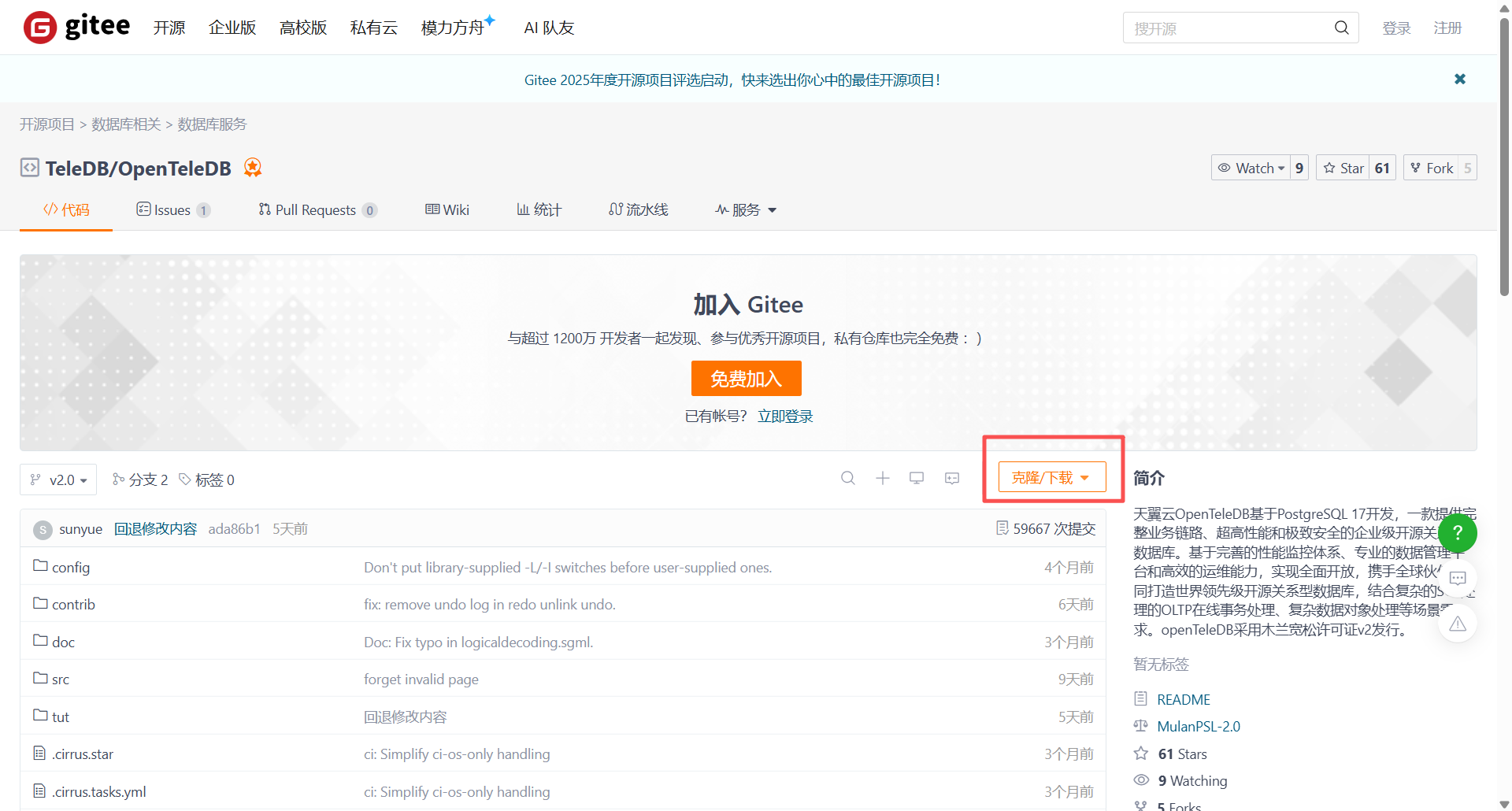Click the 搜开源 search input field
The height and width of the screenshot is (811, 1512).
(x=1228, y=28)
